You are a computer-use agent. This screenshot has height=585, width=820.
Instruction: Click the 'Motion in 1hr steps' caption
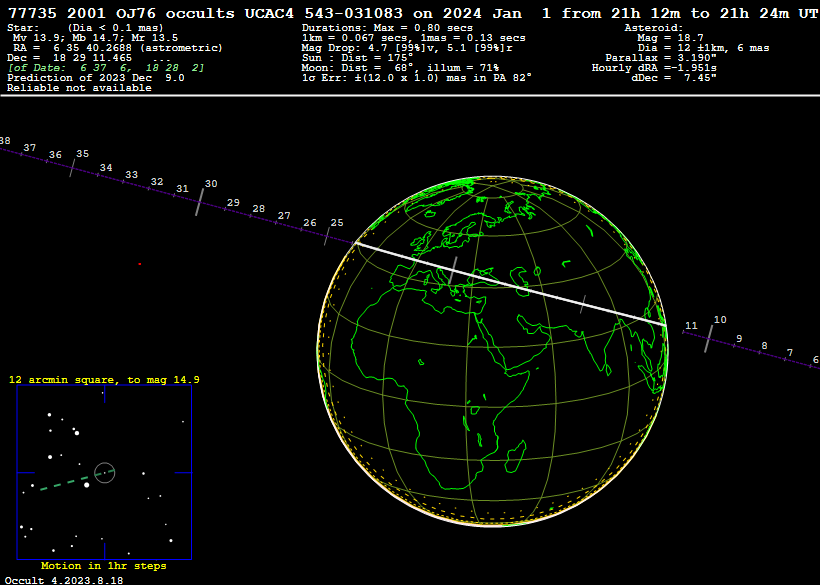coord(104,566)
